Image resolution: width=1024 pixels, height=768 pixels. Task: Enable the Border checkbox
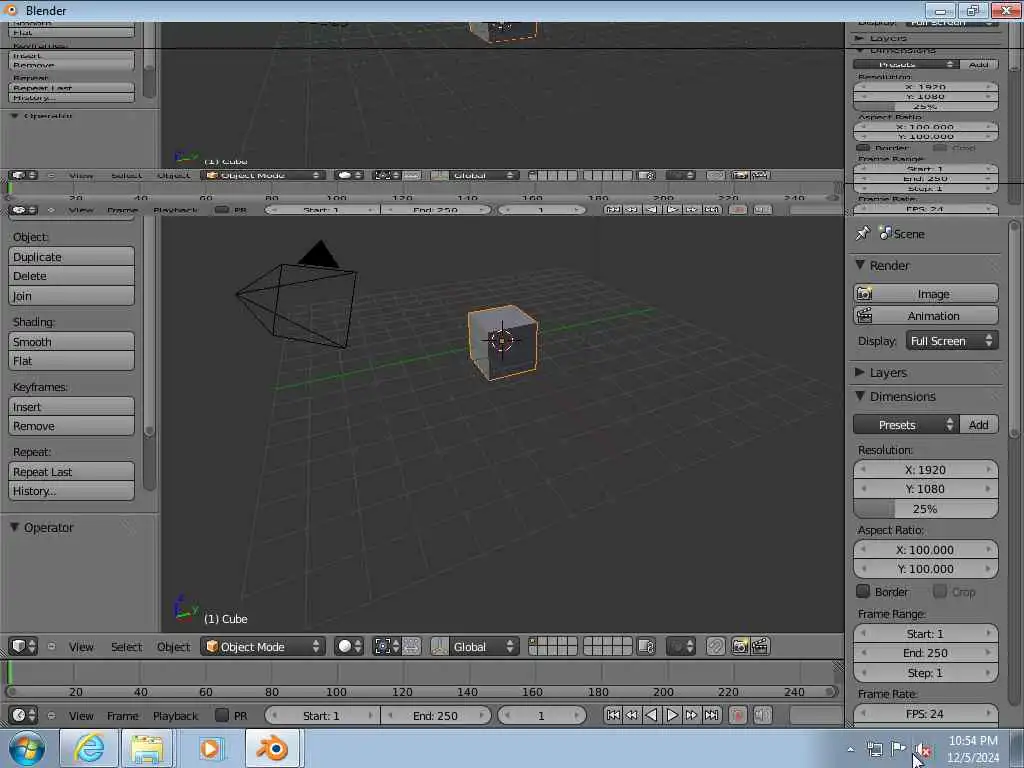pyautogui.click(x=863, y=592)
